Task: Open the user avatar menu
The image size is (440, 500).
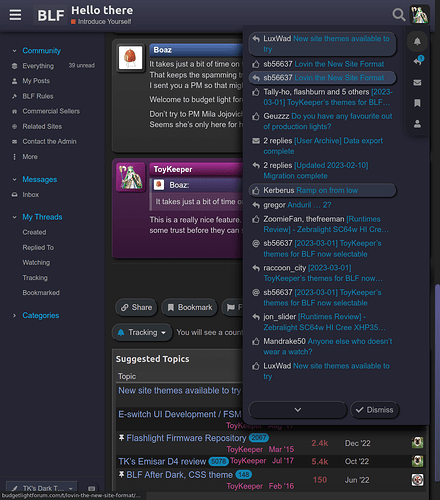Action: 419,15
